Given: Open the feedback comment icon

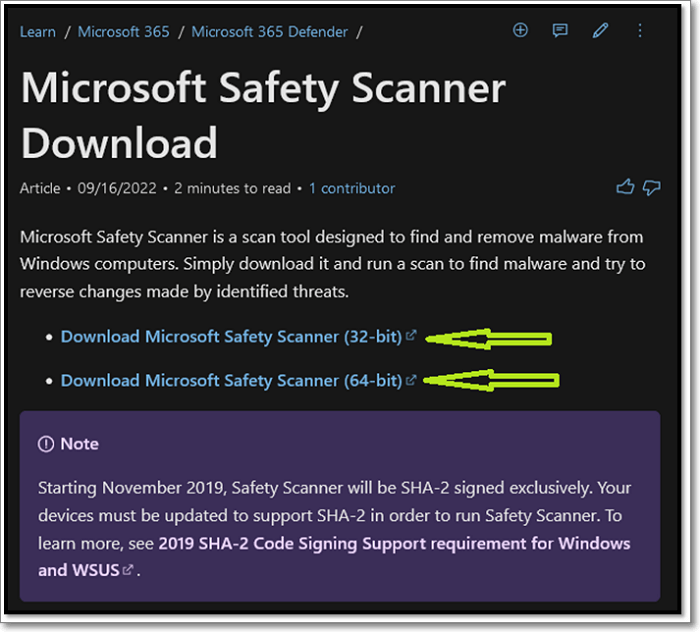Looking at the screenshot, I should [x=560, y=30].
